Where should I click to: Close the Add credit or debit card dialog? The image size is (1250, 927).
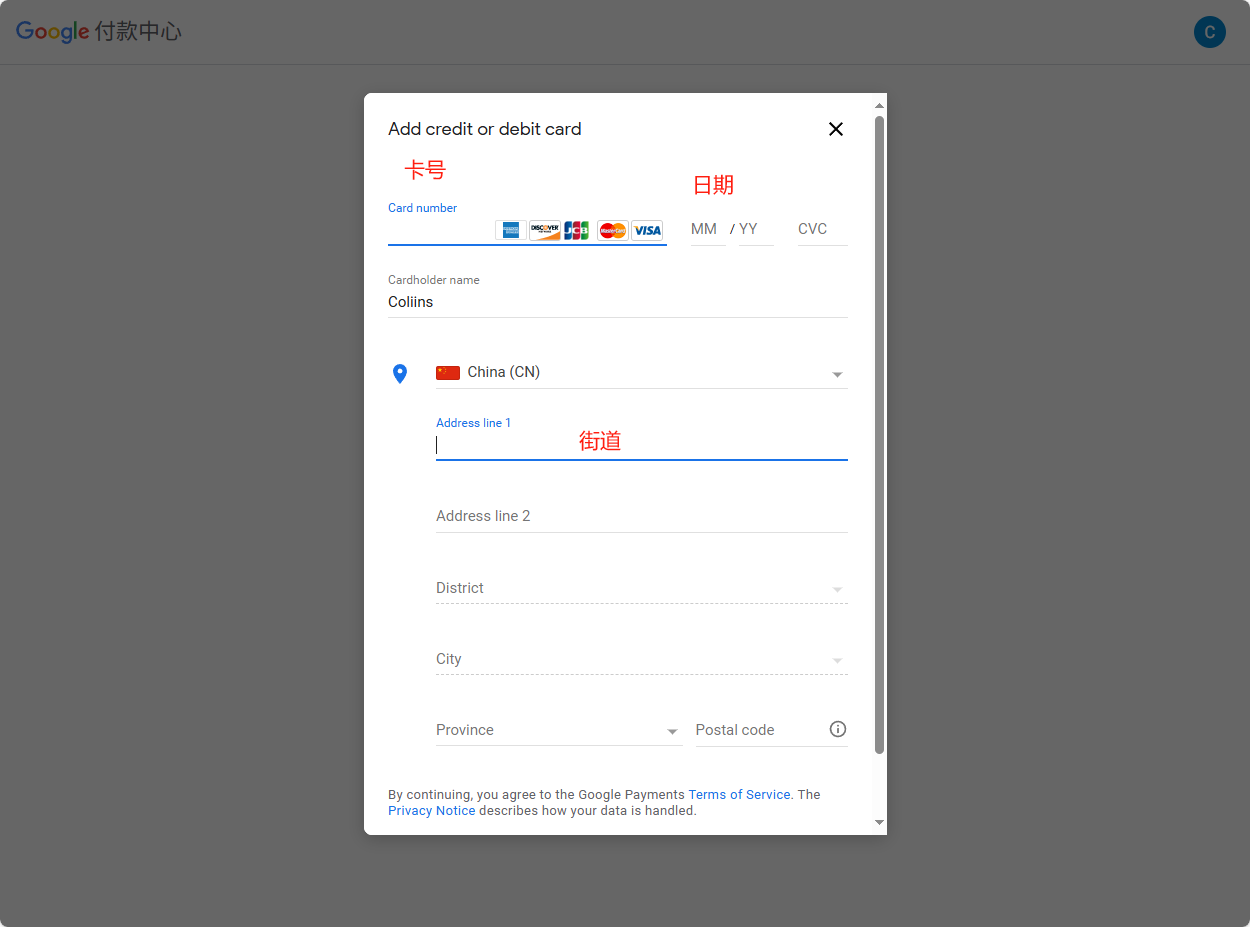[836, 129]
